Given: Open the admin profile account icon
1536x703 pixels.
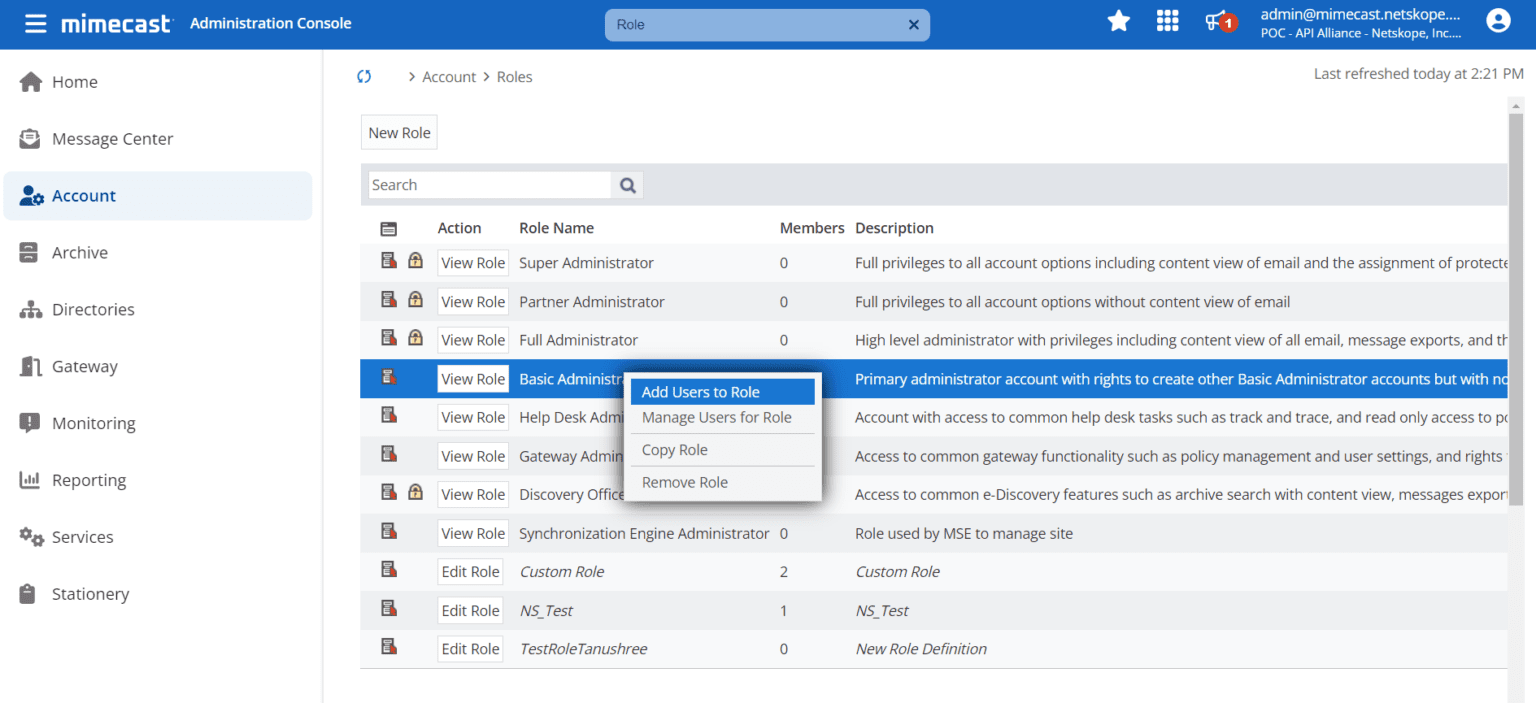Looking at the screenshot, I should coord(1498,20).
